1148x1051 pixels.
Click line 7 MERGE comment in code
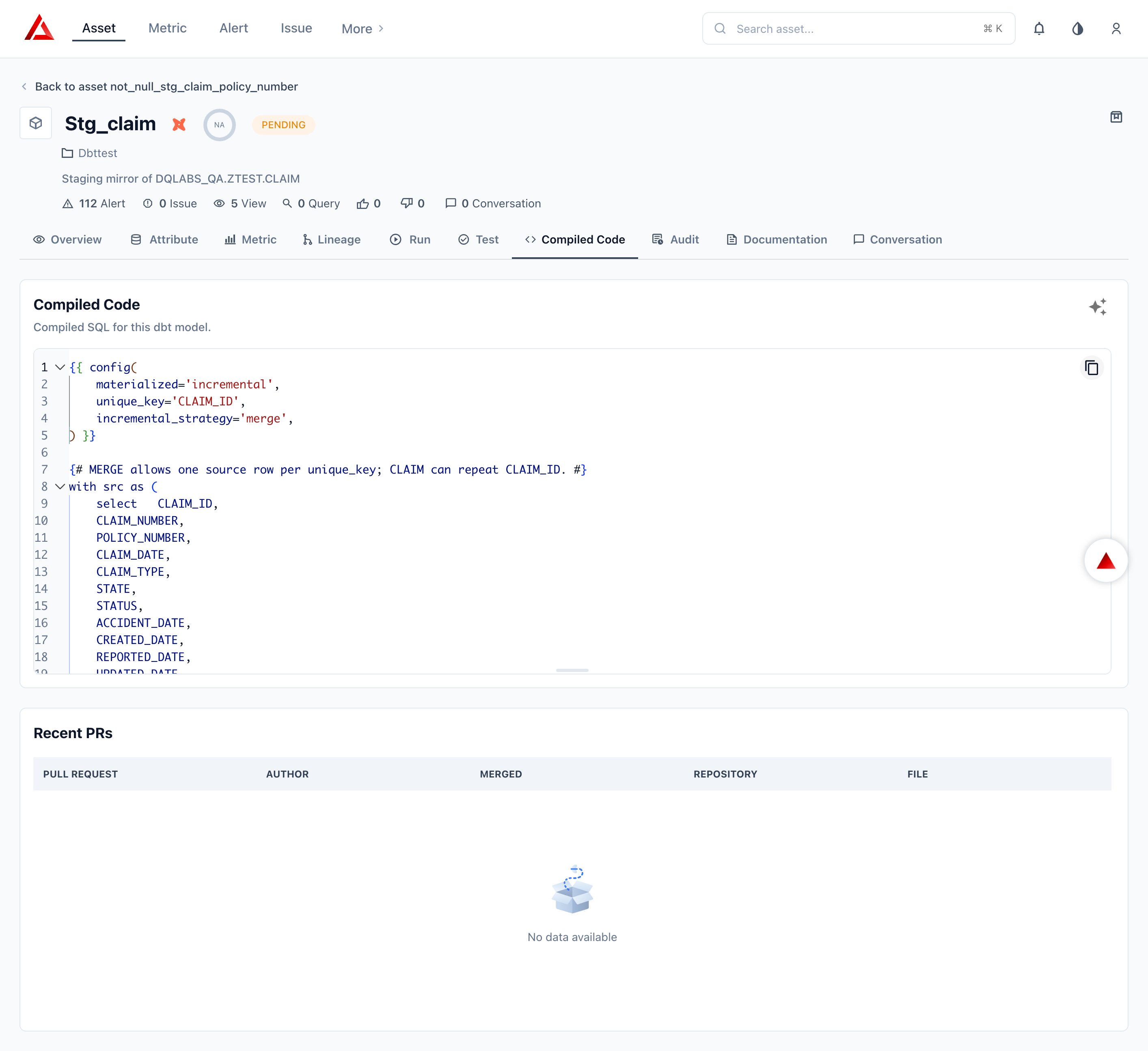pos(328,470)
